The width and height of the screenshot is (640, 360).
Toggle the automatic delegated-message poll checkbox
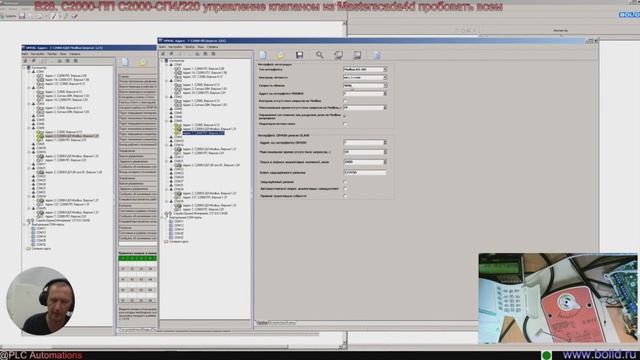pyautogui.click(x=345, y=189)
